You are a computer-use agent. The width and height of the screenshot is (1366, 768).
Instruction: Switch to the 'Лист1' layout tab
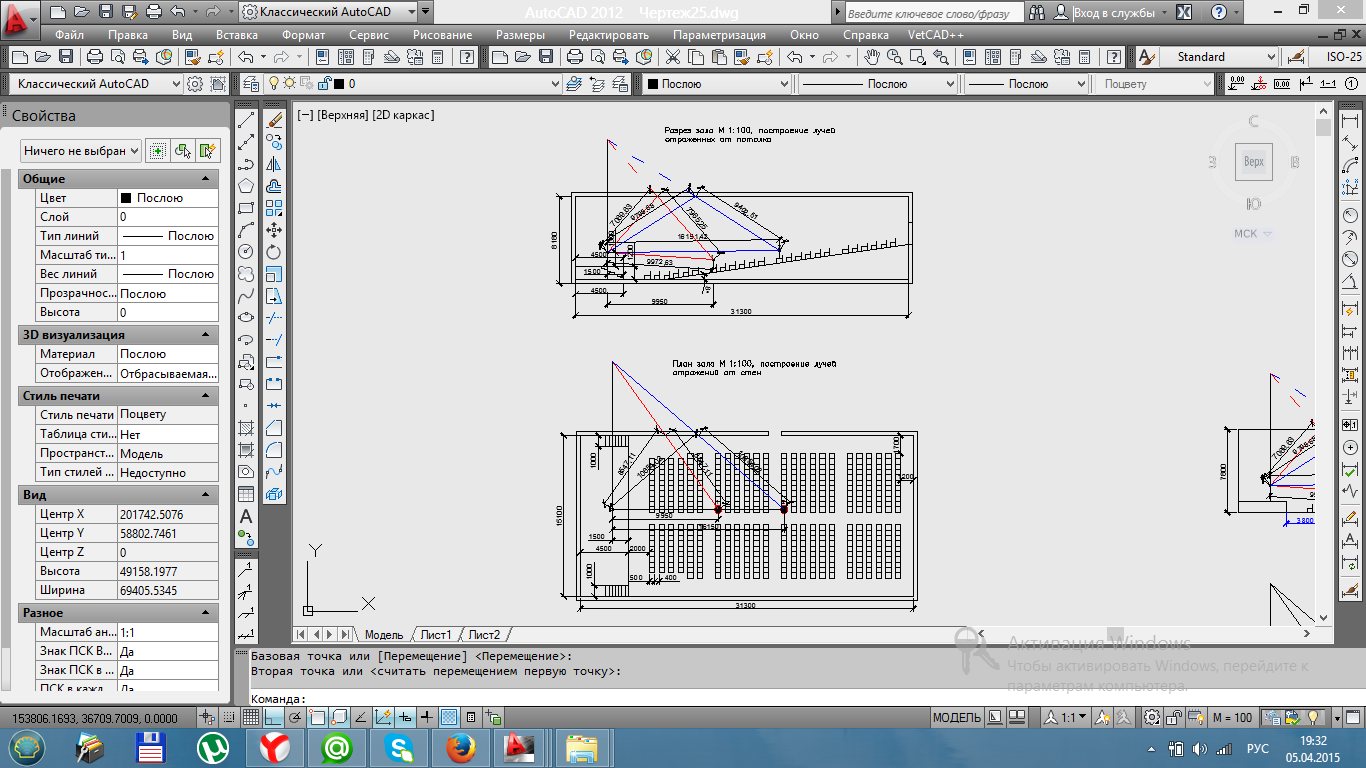click(435, 634)
